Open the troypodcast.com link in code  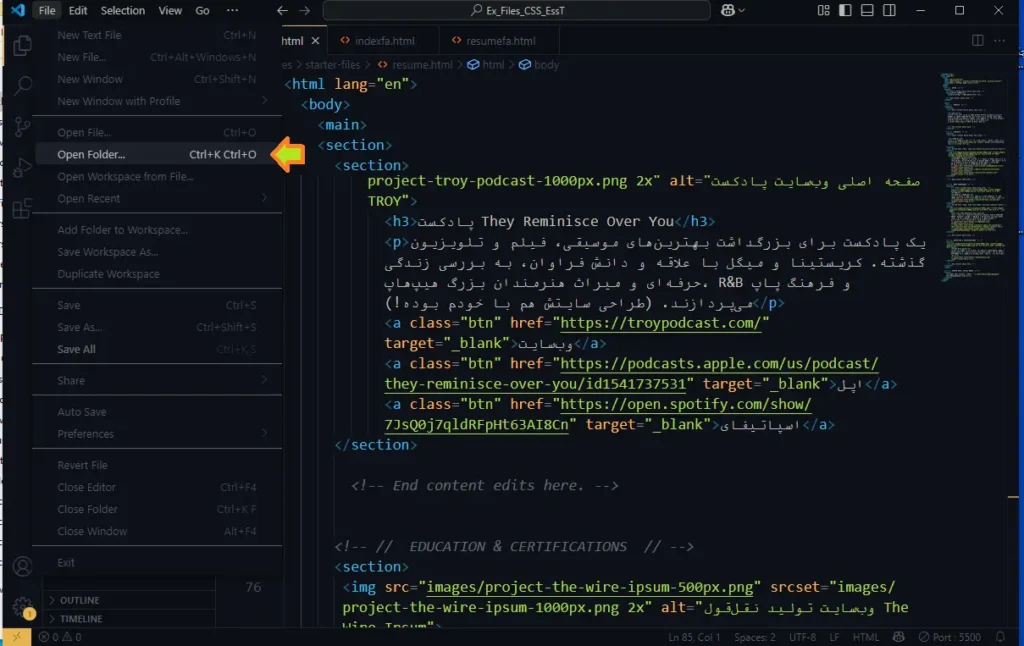click(661, 323)
